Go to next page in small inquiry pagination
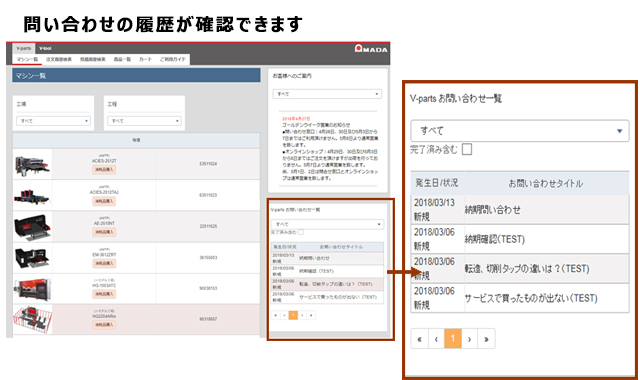This screenshot has width=640, height=380. point(302,315)
